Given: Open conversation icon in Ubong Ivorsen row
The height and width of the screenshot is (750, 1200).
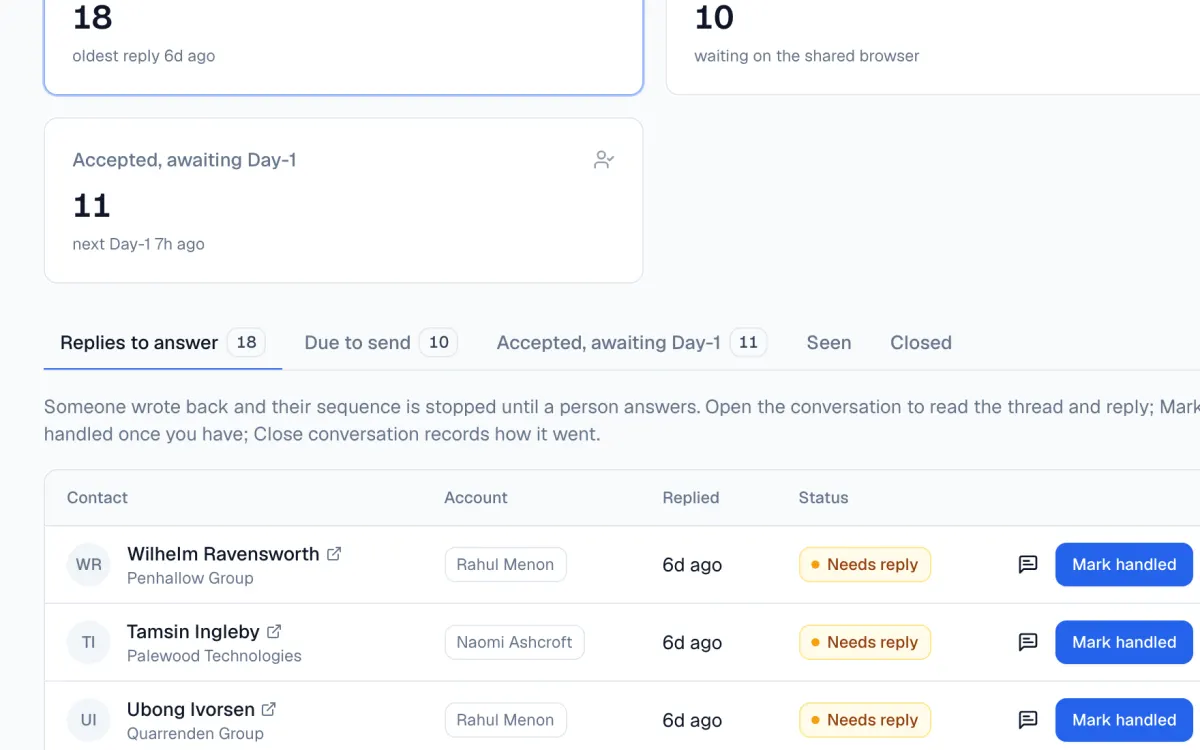Looking at the screenshot, I should coord(1027,720).
